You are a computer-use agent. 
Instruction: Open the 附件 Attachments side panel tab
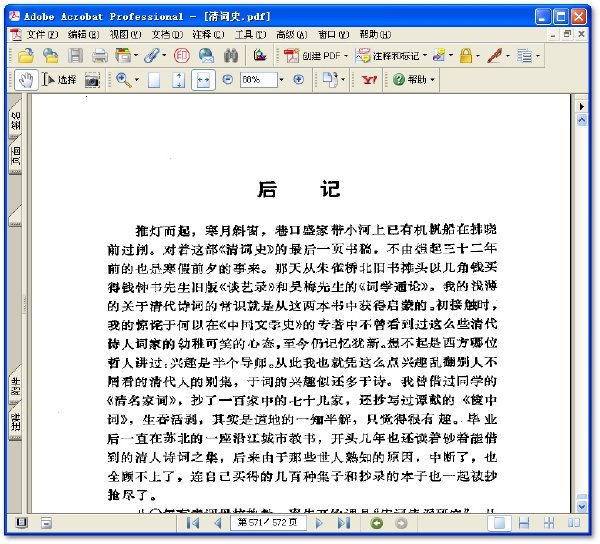[x=15, y=386]
